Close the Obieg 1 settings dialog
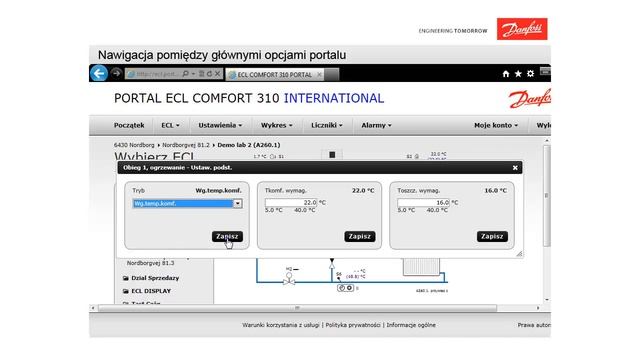 point(515,168)
